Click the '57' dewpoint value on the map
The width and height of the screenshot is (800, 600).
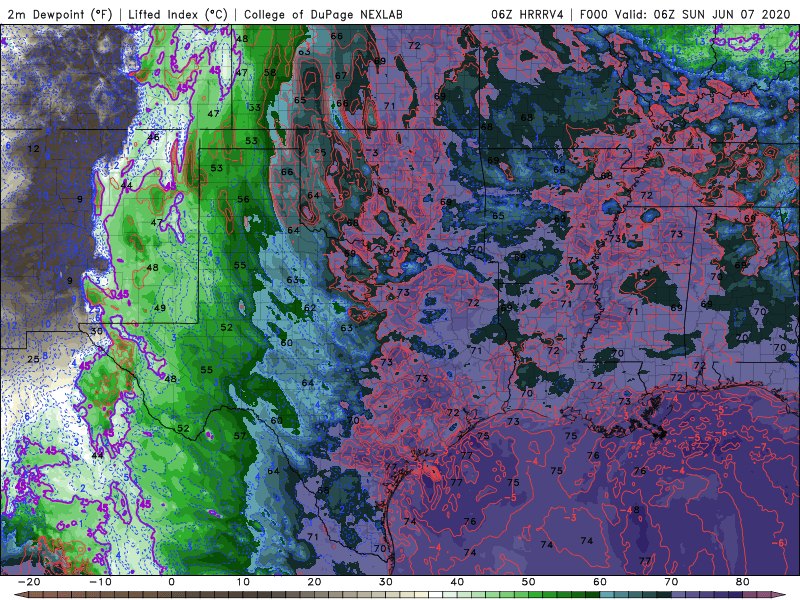coord(240,436)
